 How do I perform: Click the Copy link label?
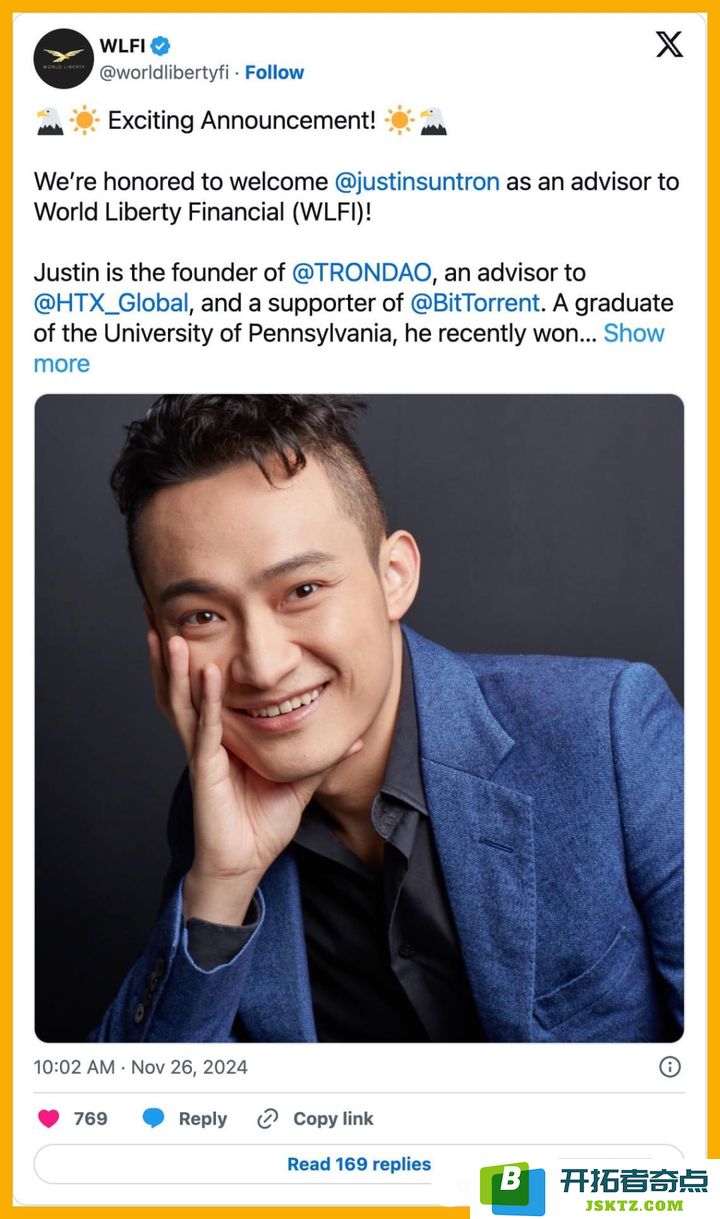333,1119
